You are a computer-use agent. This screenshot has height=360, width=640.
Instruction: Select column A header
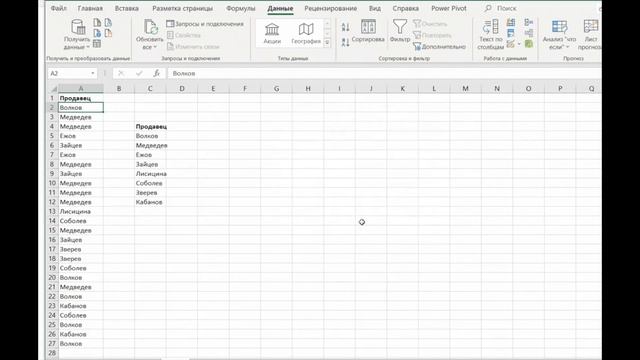pyautogui.click(x=81, y=89)
